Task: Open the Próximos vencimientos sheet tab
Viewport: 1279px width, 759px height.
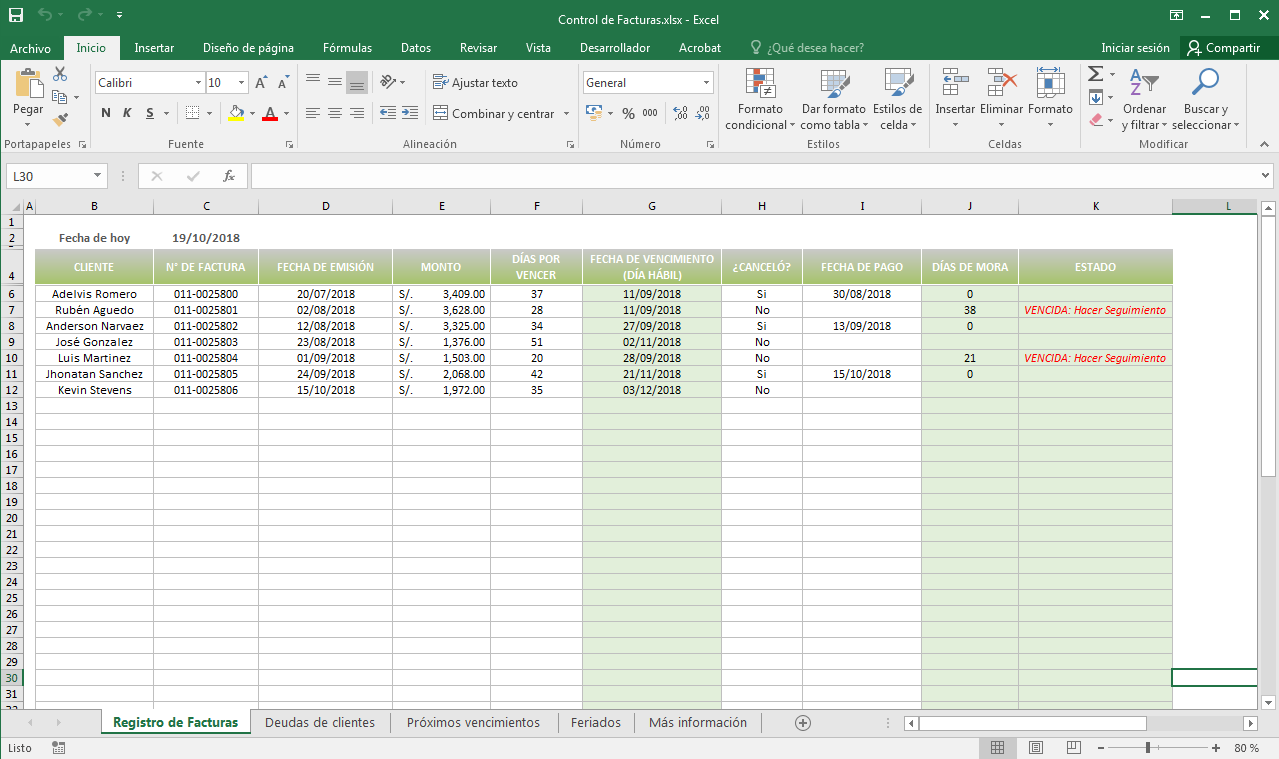Action: tap(473, 722)
